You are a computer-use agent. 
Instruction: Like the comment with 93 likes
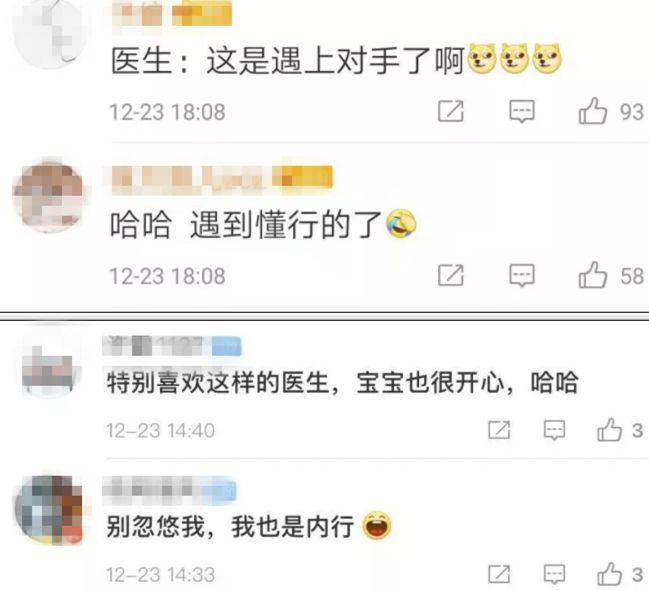[x=593, y=111]
